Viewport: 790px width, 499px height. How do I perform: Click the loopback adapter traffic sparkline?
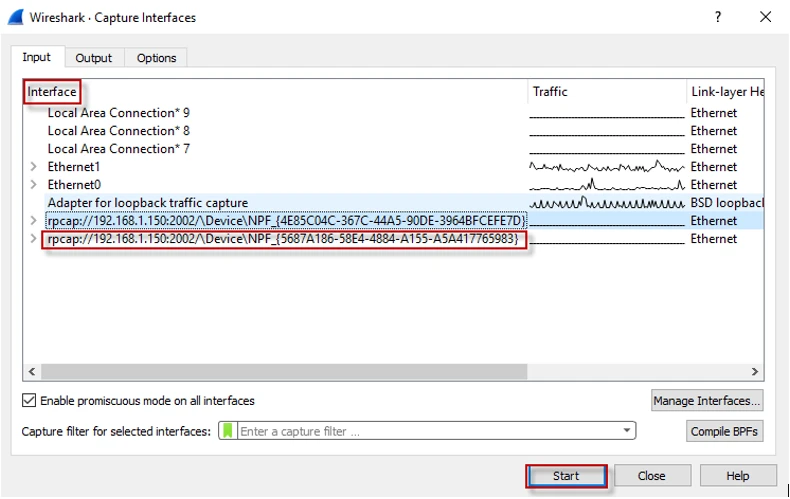point(606,203)
